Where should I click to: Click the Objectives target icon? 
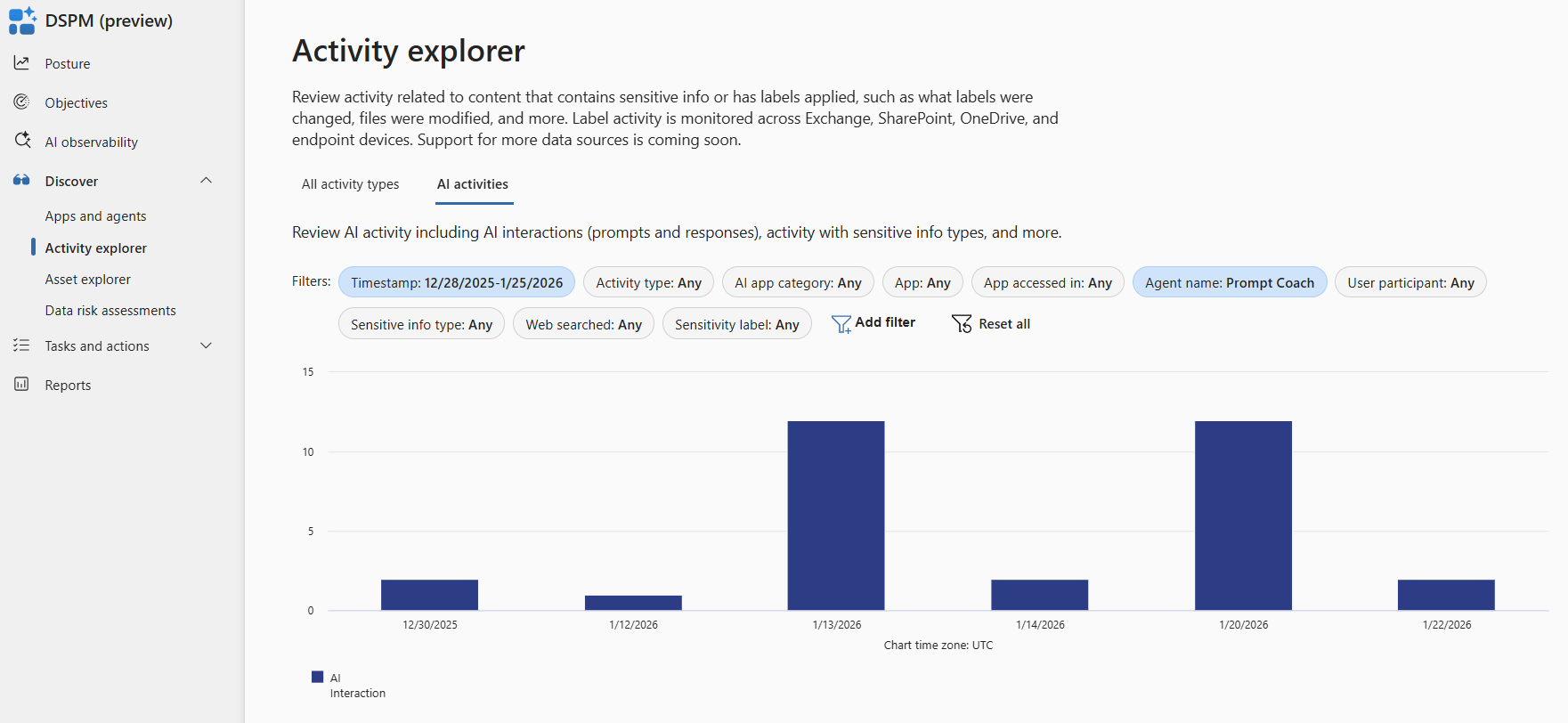(21, 102)
